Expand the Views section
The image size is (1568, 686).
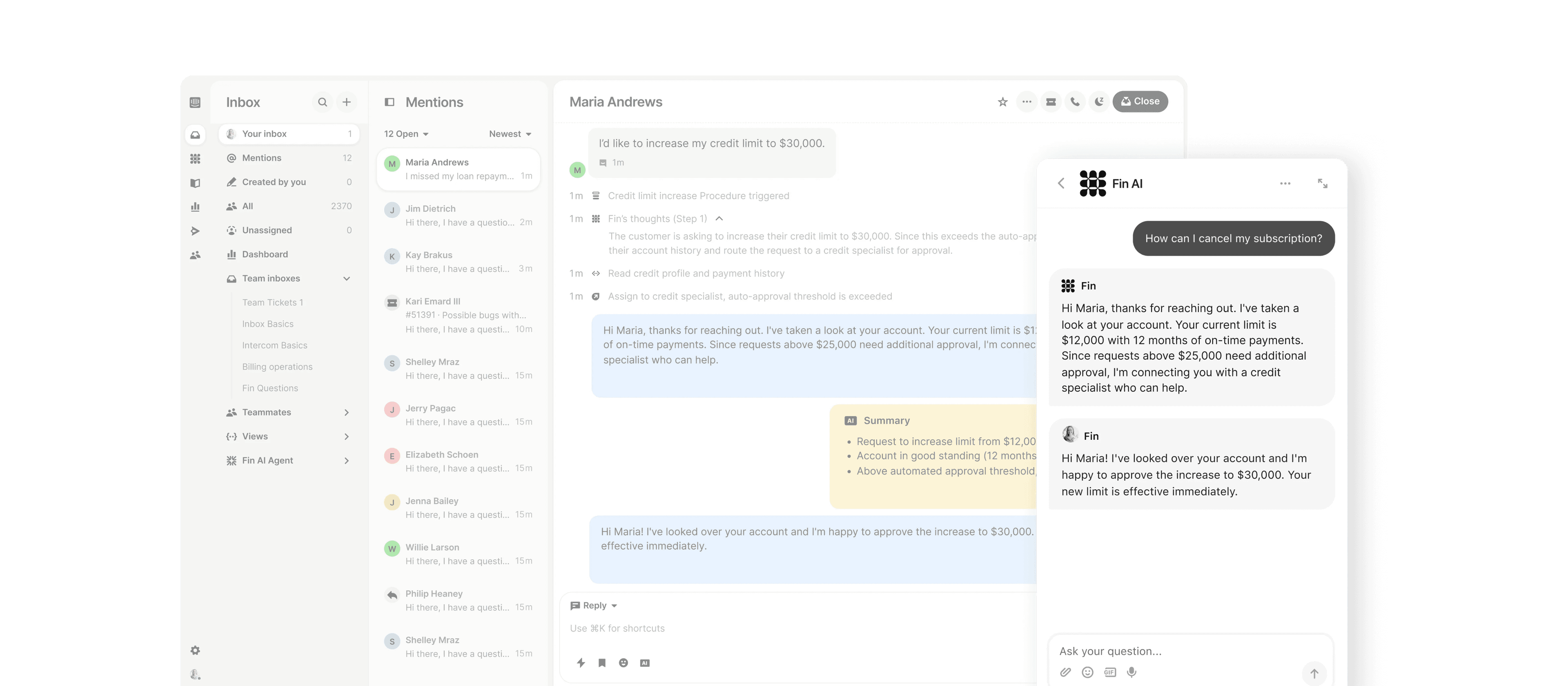(x=346, y=437)
